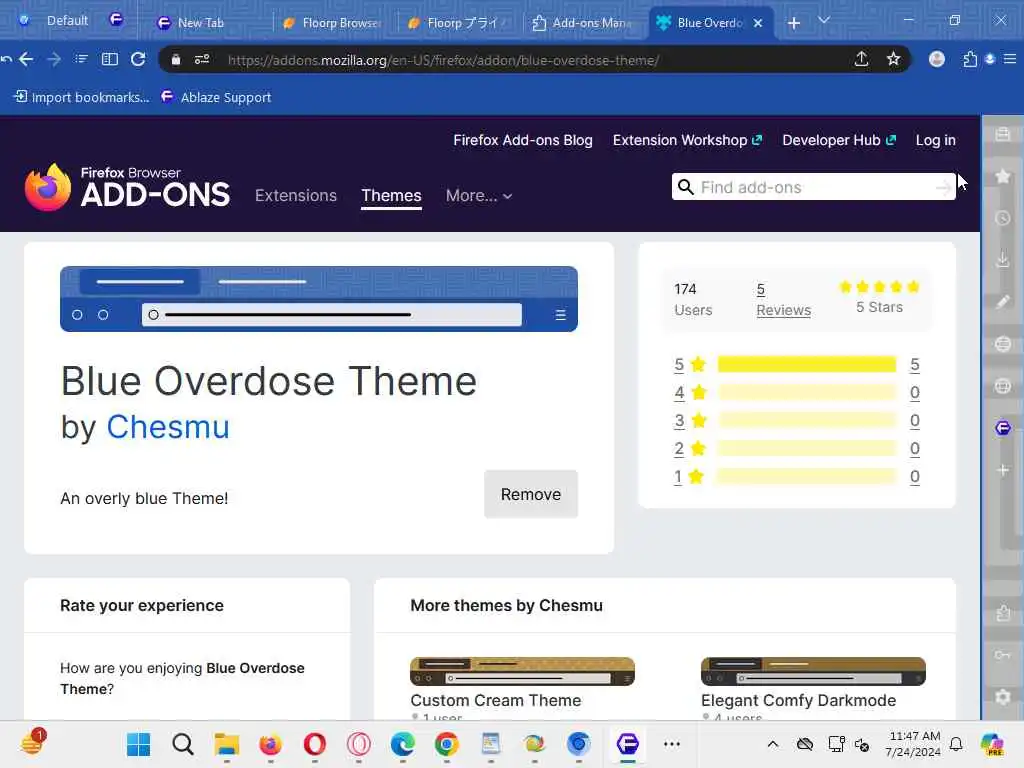This screenshot has height=768, width=1024.
Task: Open Microsoft Edge from the taskbar
Action: (x=402, y=744)
